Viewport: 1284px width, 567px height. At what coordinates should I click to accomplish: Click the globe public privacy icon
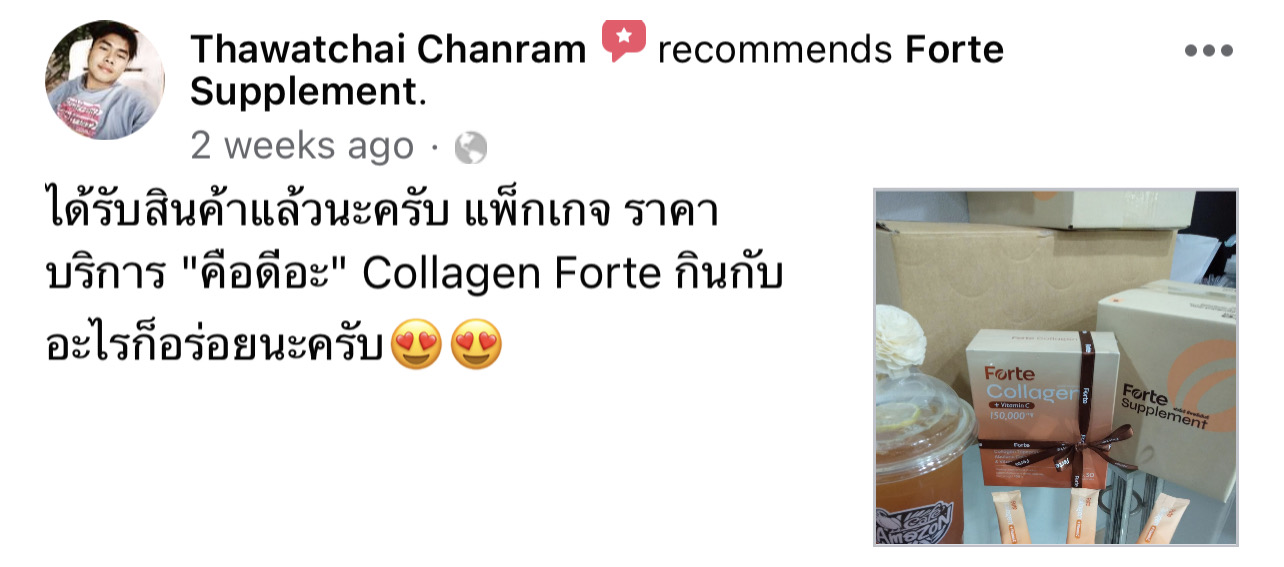pyautogui.click(x=471, y=149)
